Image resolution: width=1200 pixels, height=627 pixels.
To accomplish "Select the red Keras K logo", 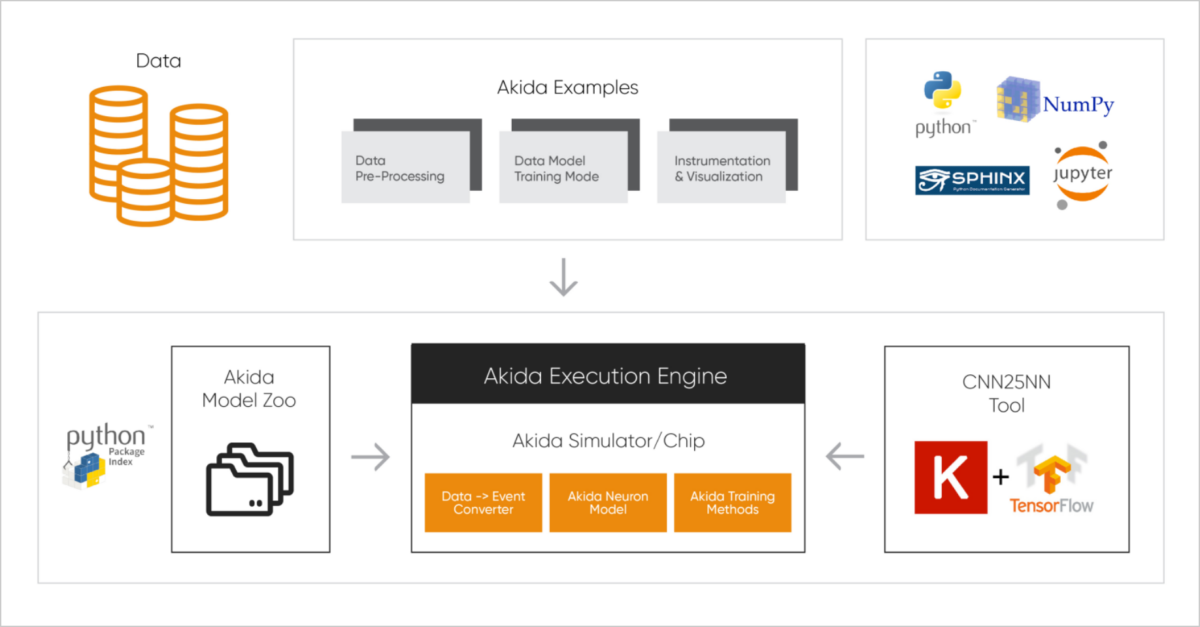I will click(950, 477).
